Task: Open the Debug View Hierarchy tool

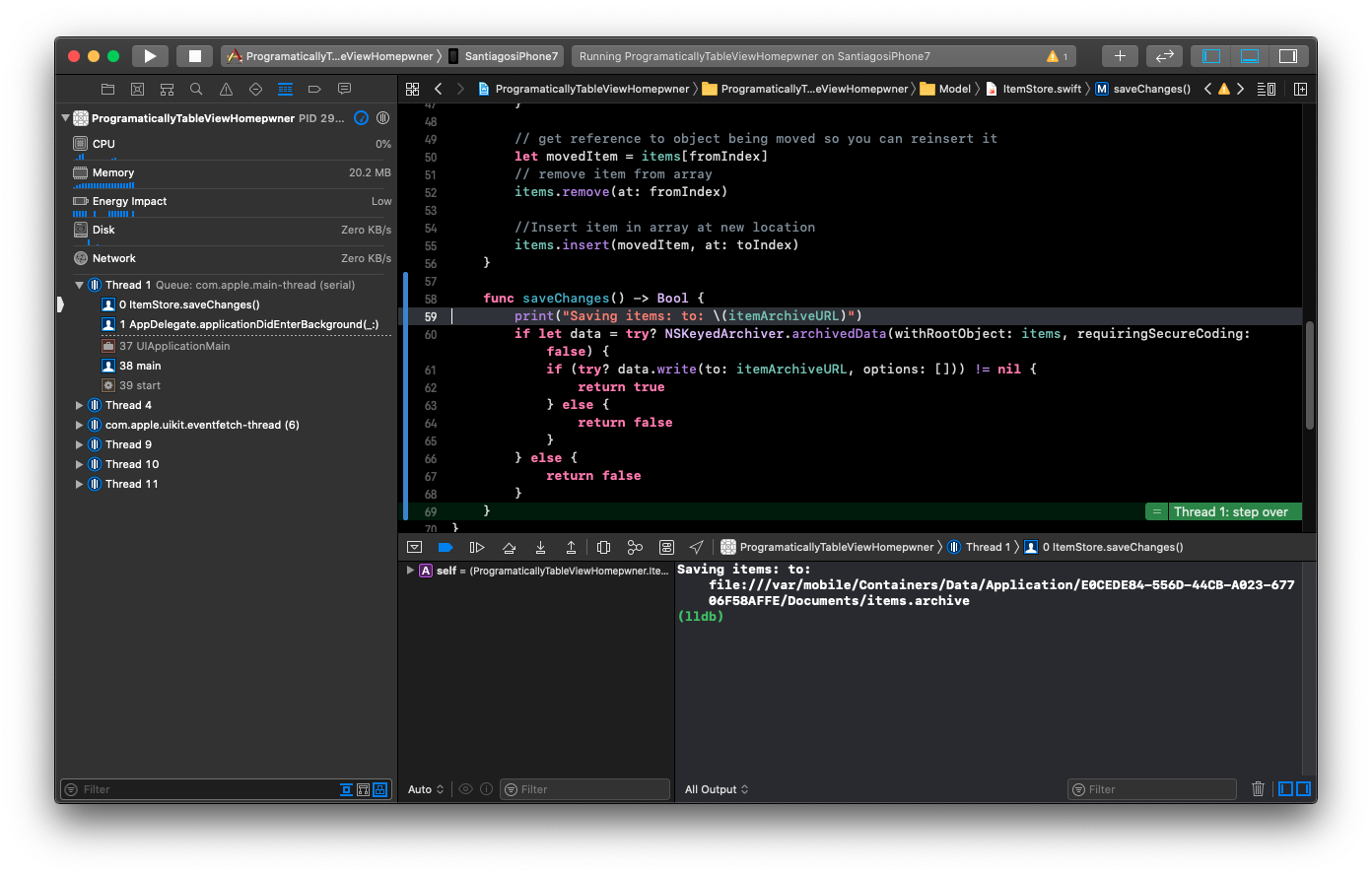Action: click(604, 547)
